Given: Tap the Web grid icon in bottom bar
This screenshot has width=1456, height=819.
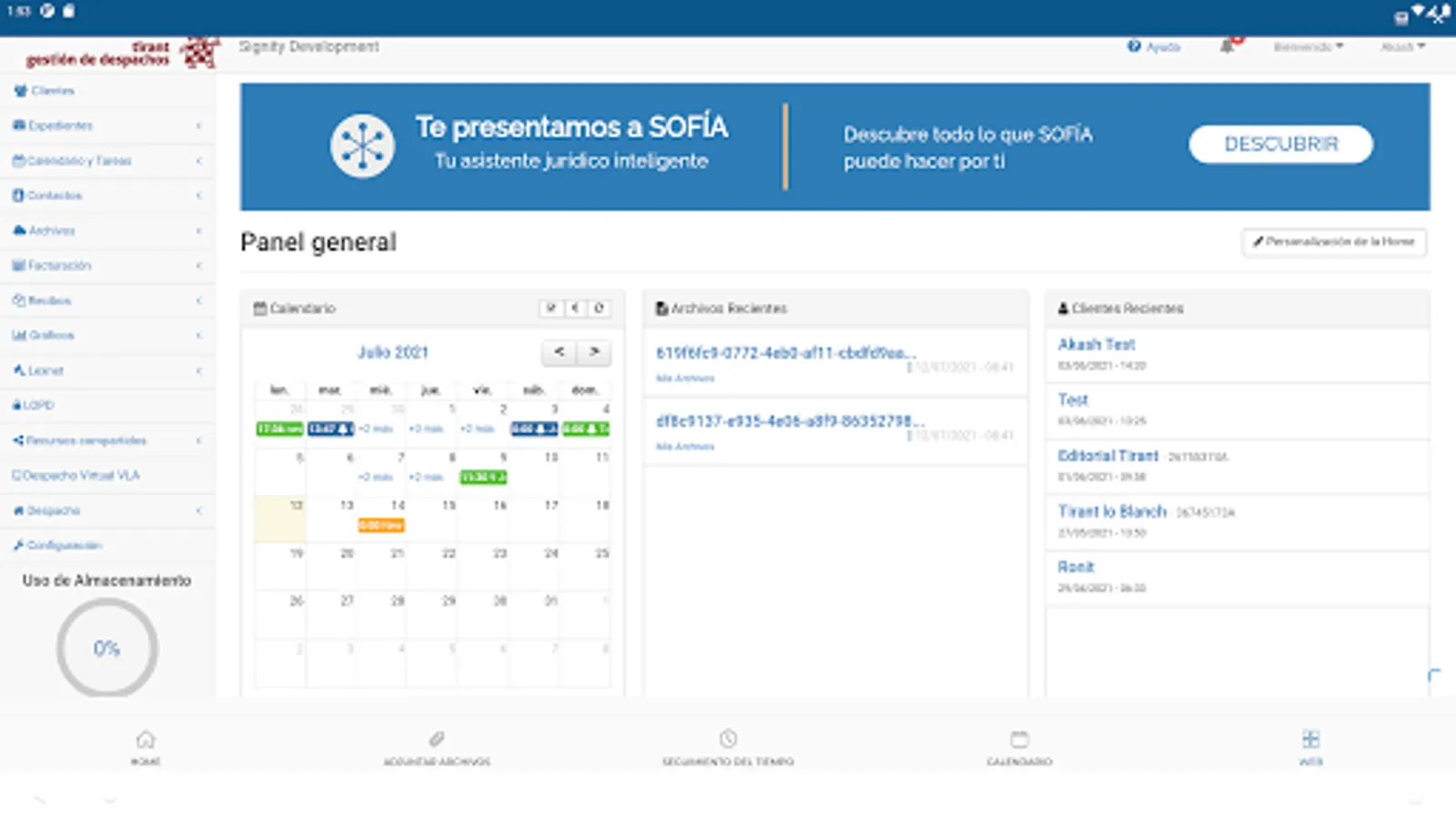Looking at the screenshot, I should click(1310, 739).
